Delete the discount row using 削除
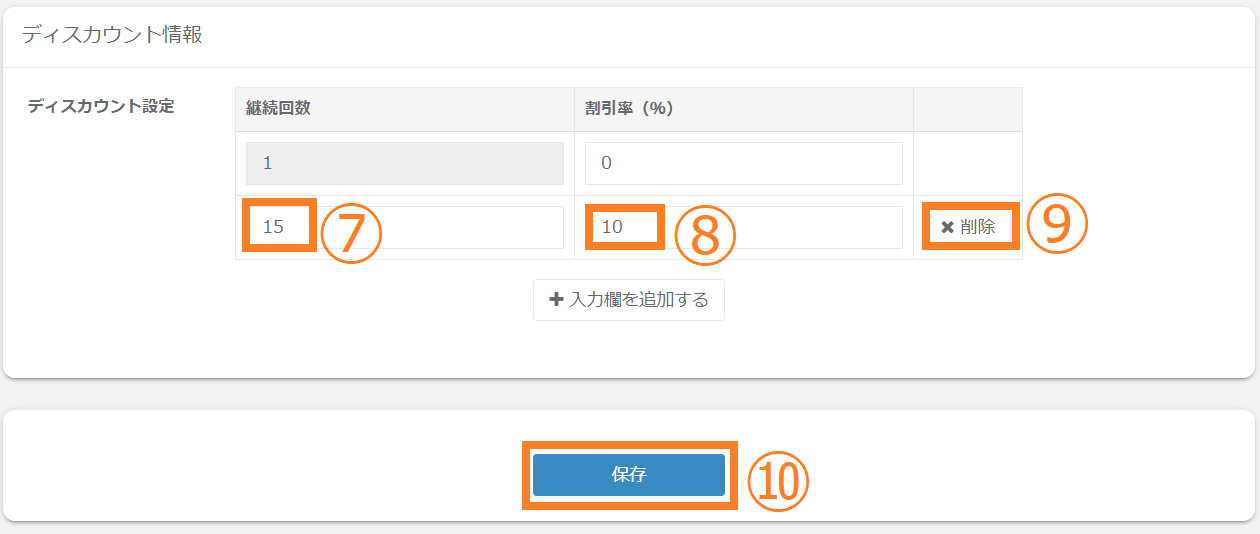The image size is (1260, 534). tap(969, 227)
